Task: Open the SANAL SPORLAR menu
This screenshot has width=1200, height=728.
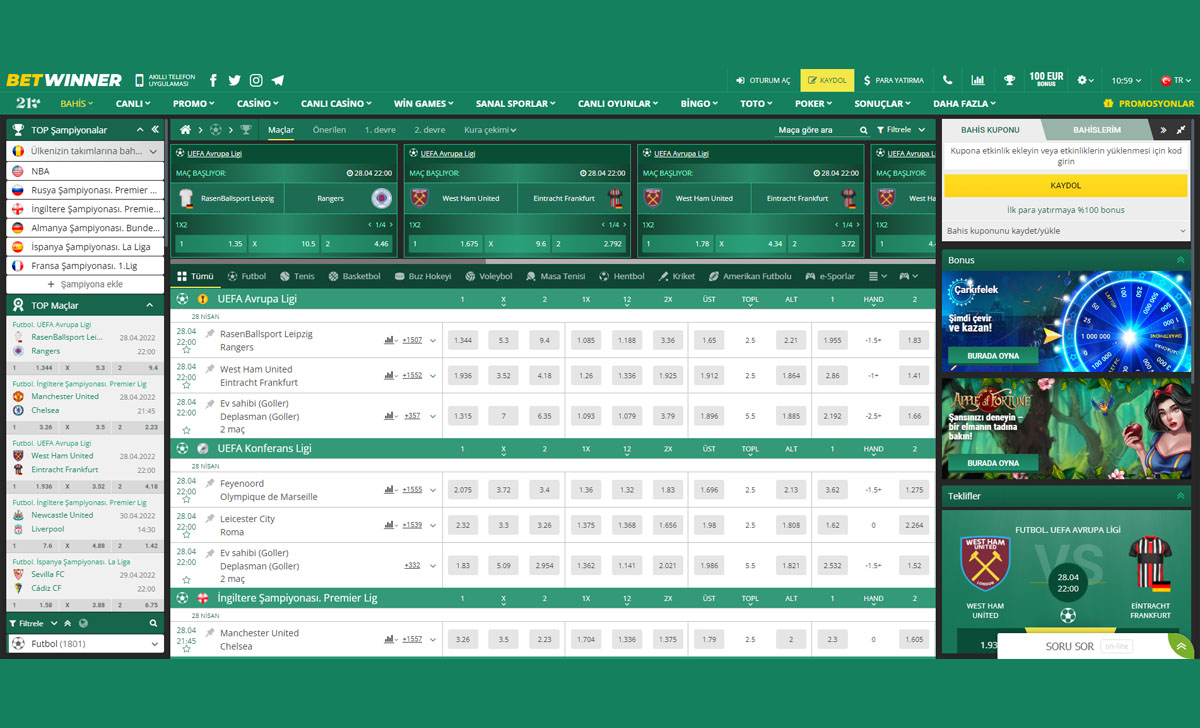Action: (x=516, y=104)
